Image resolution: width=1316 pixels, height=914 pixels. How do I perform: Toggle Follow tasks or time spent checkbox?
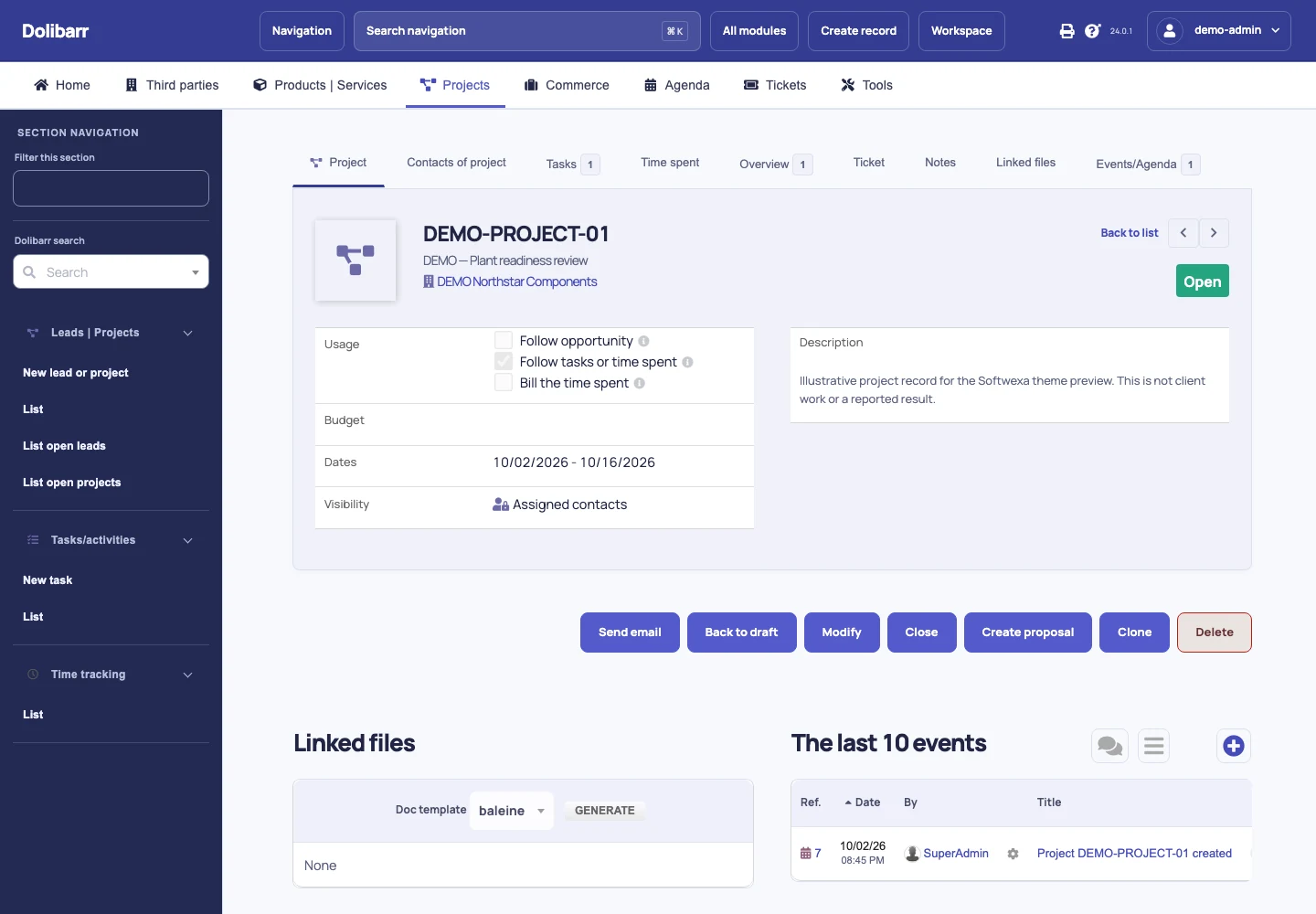click(504, 361)
